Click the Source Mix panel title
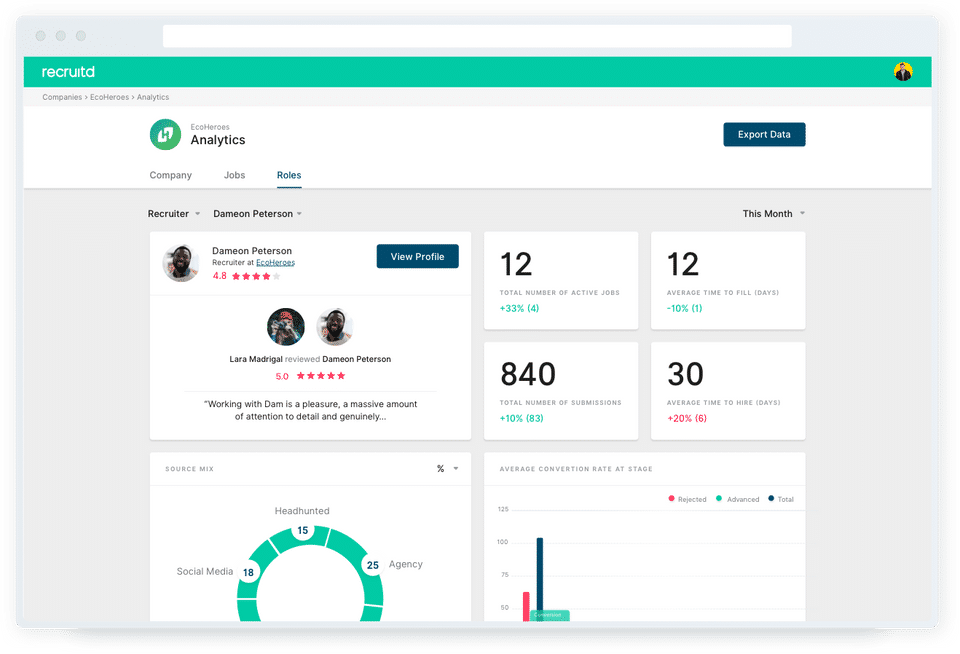The image size is (960, 654). point(189,469)
